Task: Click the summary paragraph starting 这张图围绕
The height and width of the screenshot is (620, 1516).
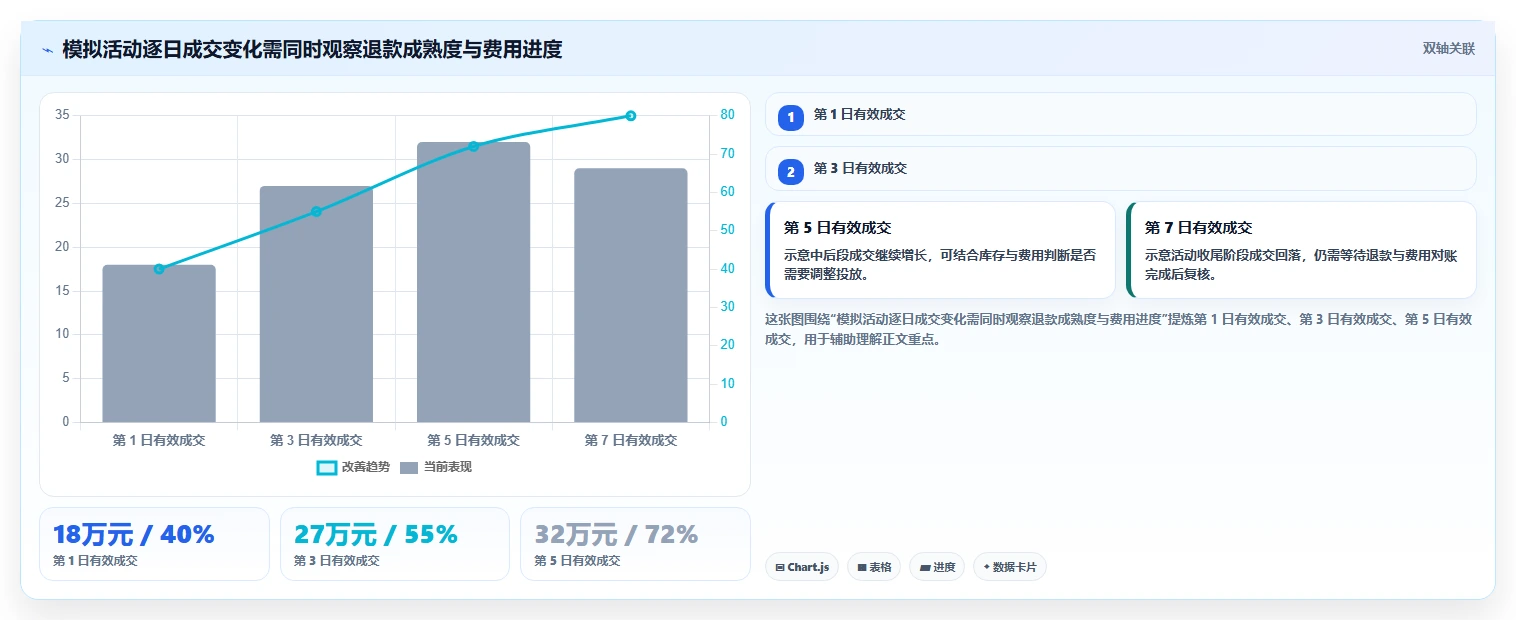Action: (1118, 329)
